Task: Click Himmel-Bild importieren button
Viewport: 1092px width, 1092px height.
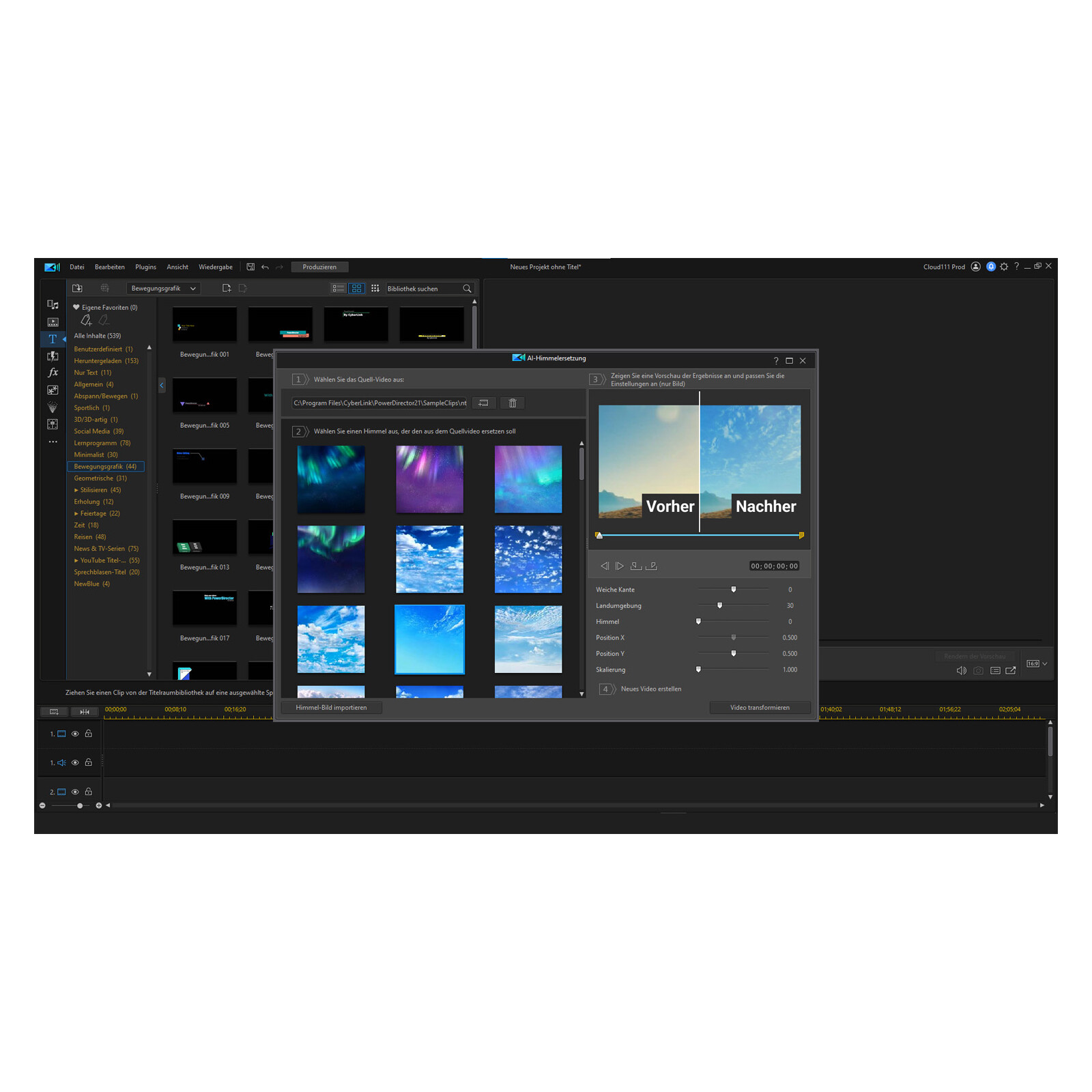Action: 331,708
